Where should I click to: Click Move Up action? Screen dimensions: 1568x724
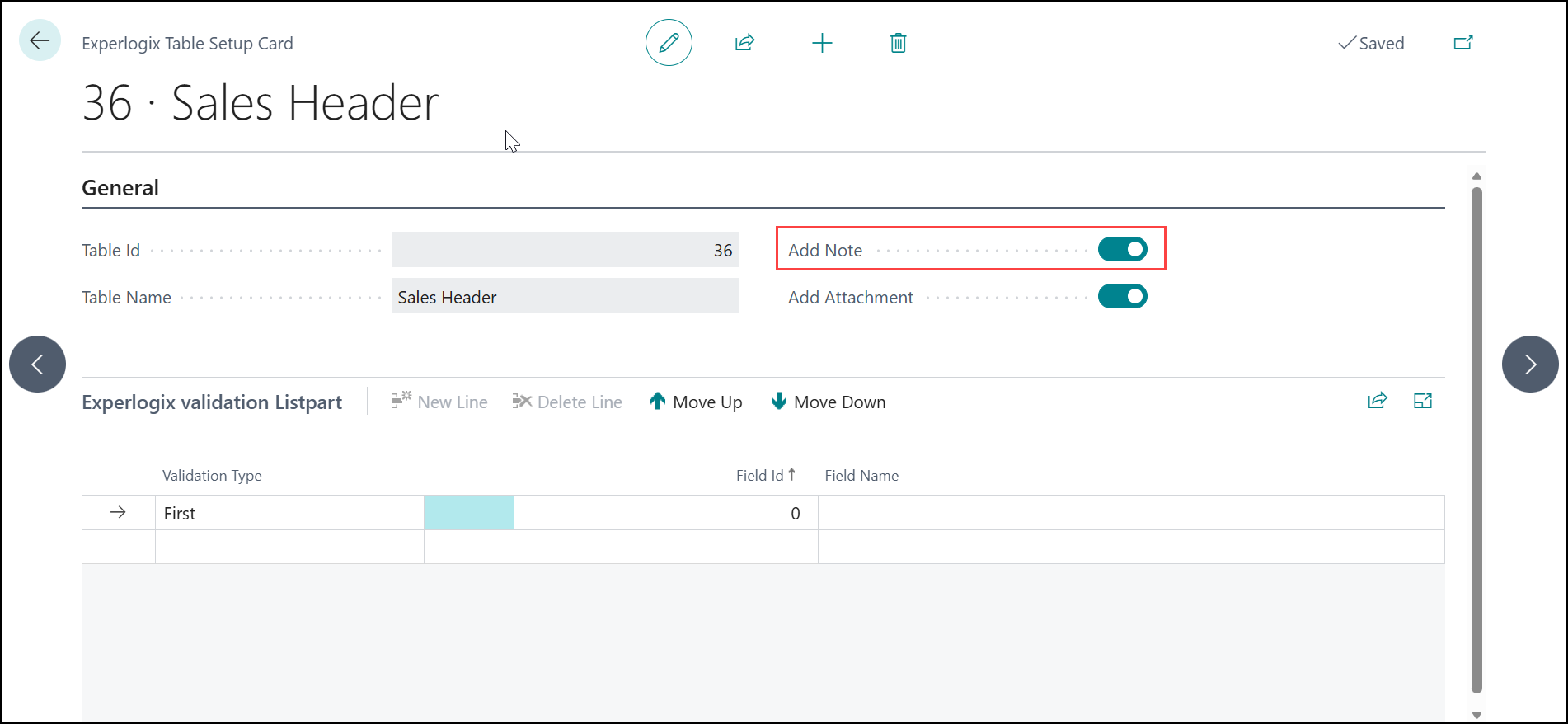pos(696,402)
